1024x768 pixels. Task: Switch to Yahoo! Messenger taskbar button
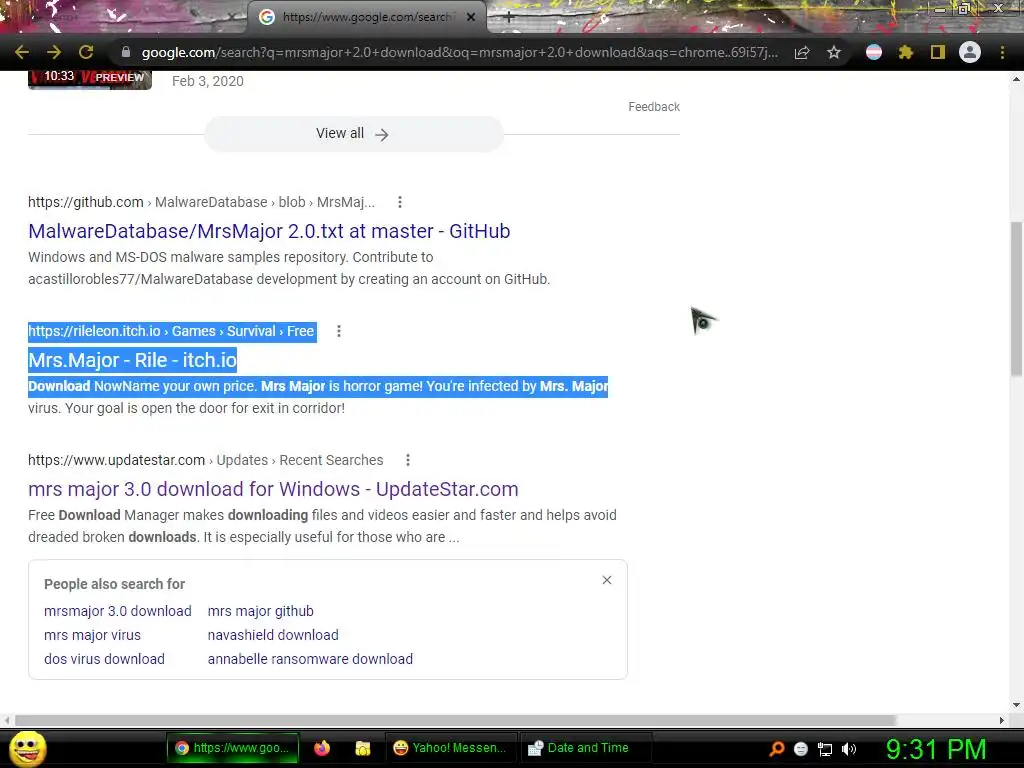pos(451,748)
